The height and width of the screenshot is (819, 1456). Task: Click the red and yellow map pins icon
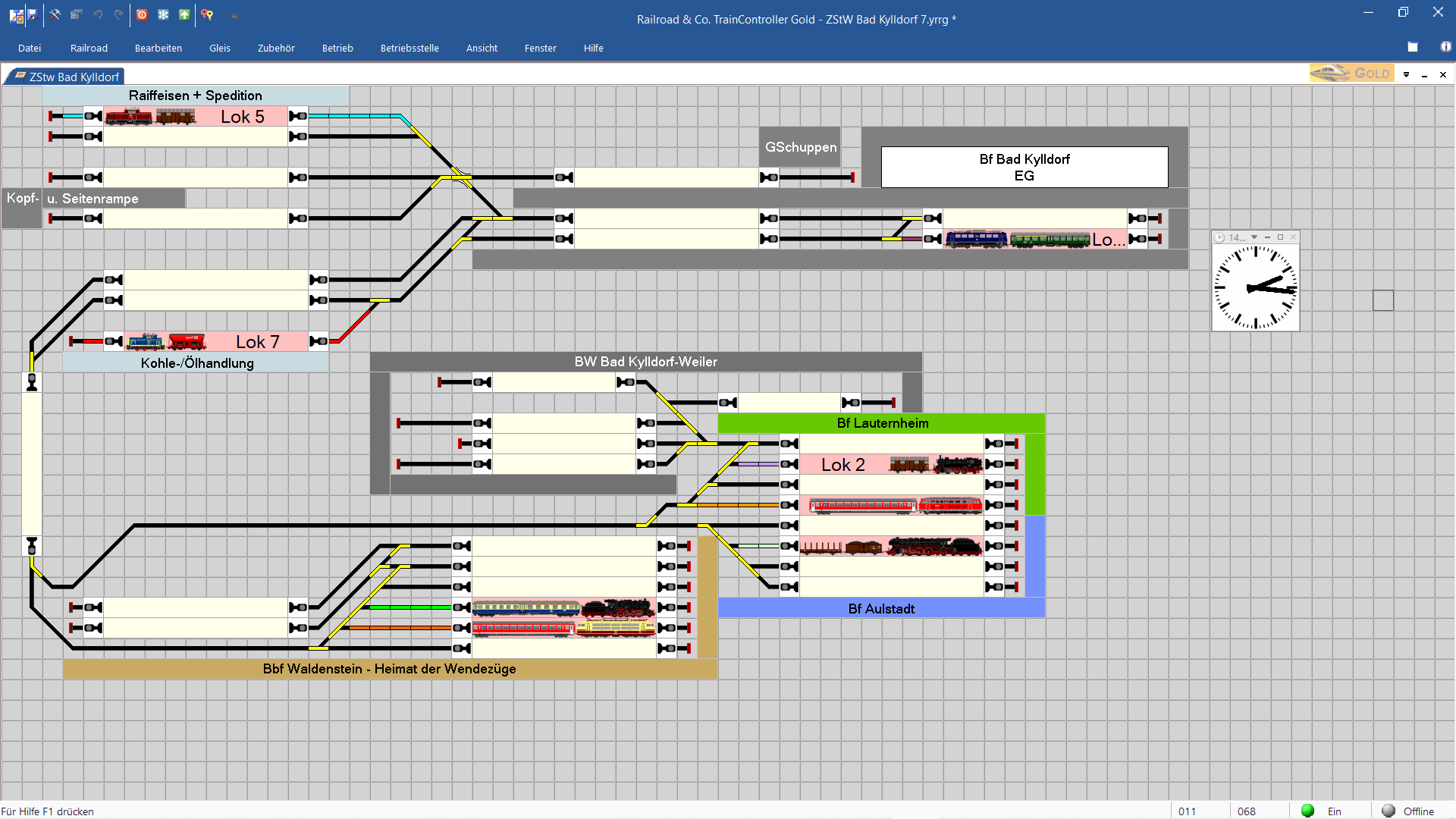[x=207, y=14]
